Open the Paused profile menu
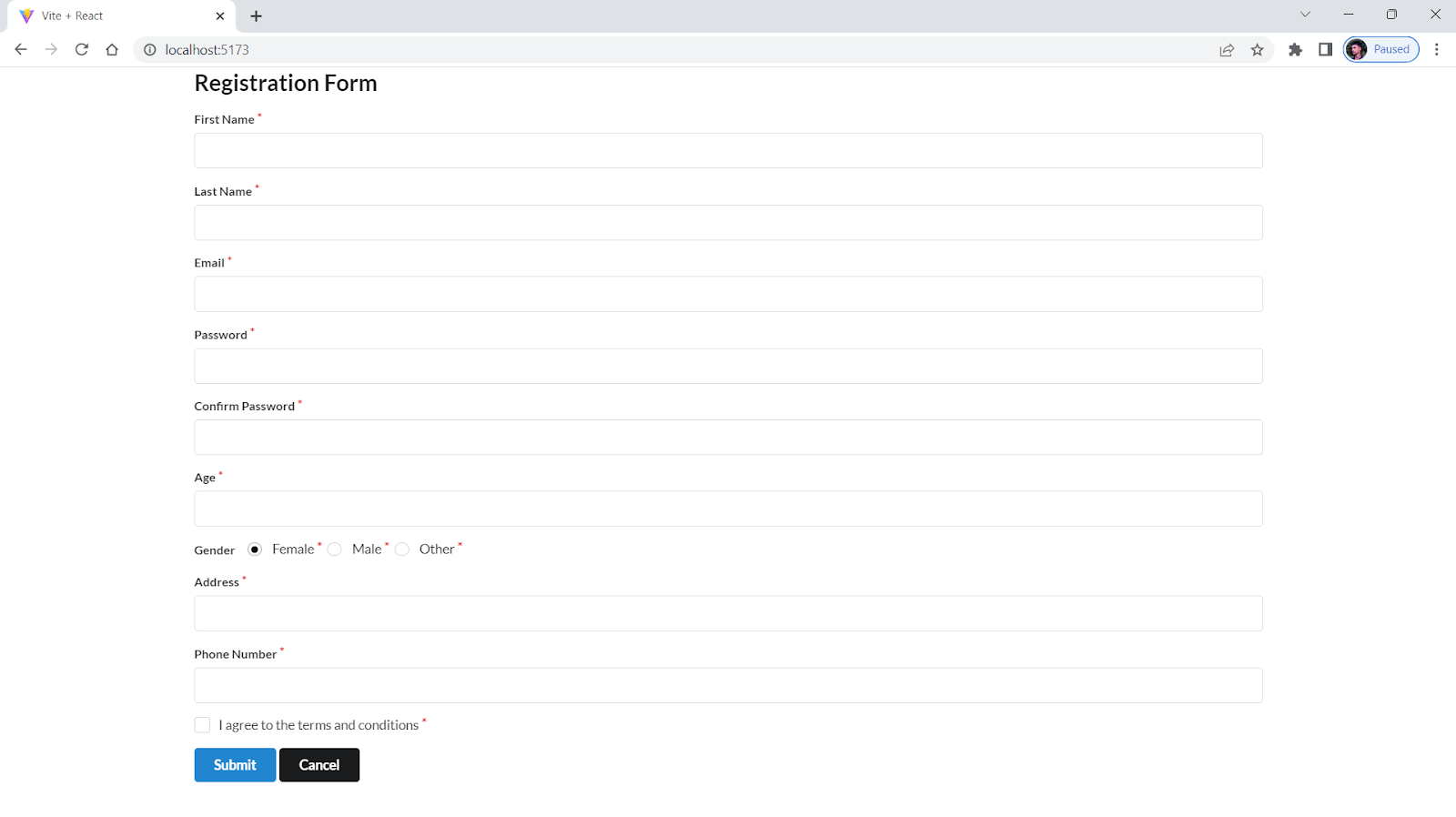This screenshot has width=1456, height=817. (x=1380, y=50)
